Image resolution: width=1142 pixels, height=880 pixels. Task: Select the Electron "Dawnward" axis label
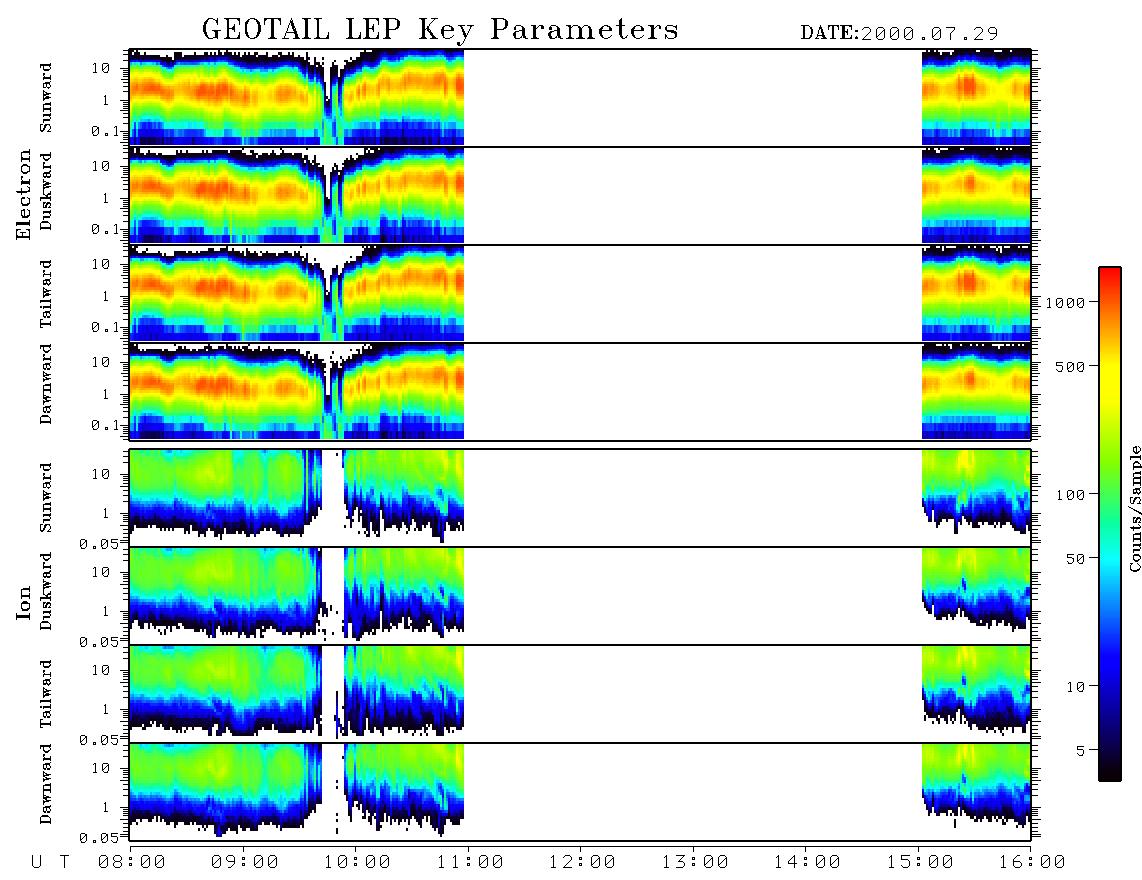point(46,384)
